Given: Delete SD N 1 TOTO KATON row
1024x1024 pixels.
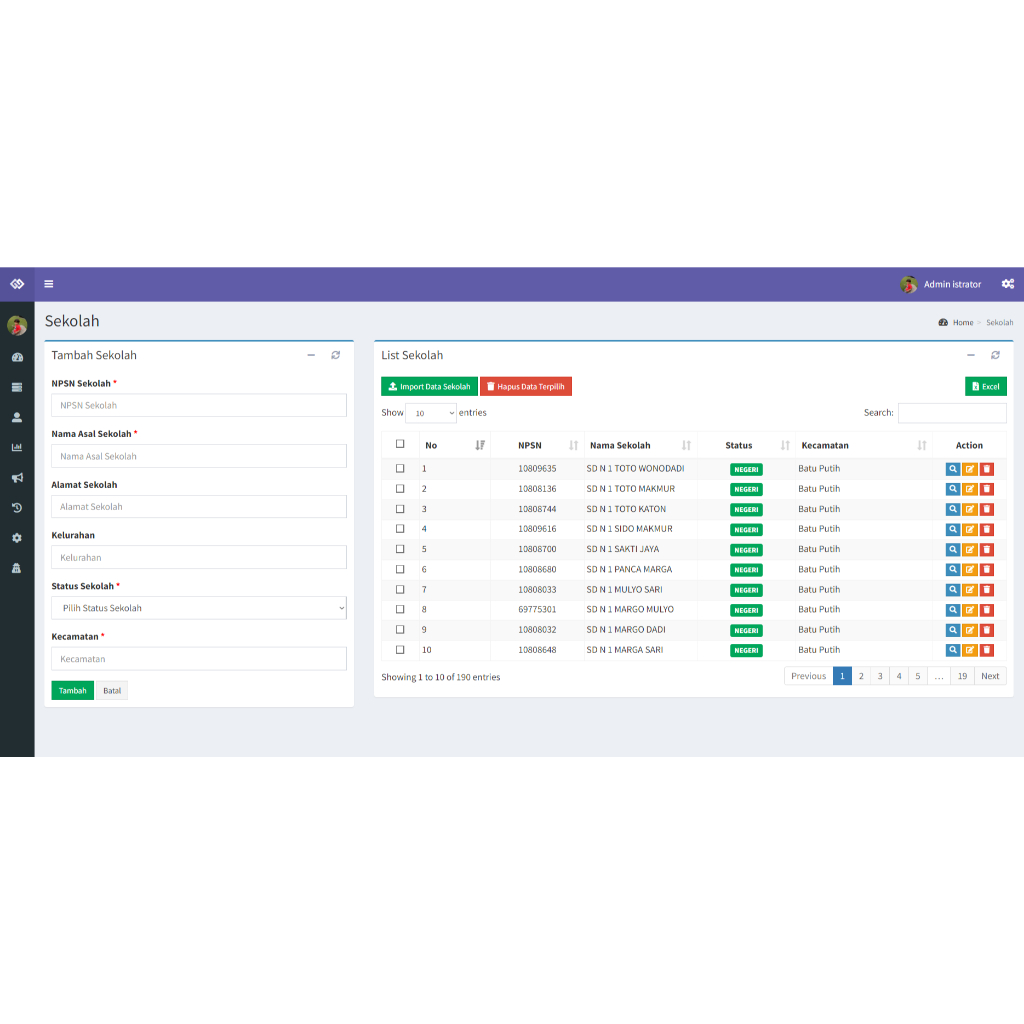Looking at the screenshot, I should click(x=987, y=509).
